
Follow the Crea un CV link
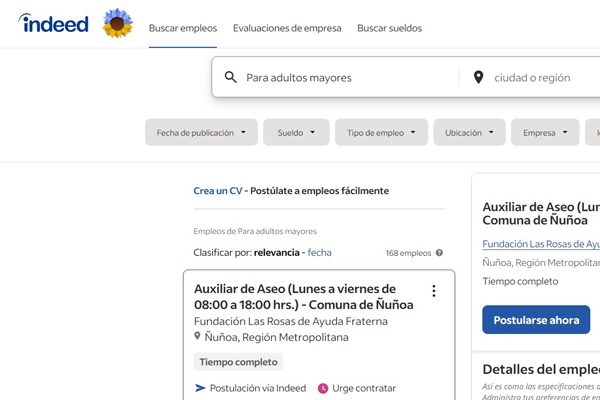pyautogui.click(x=218, y=190)
